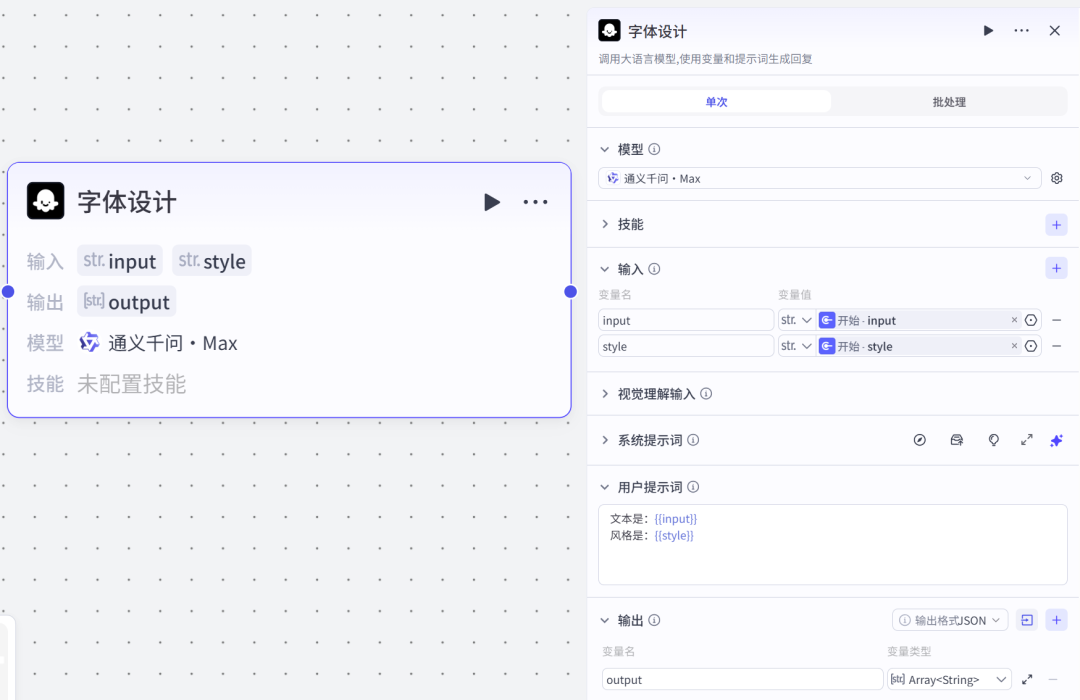The height and width of the screenshot is (700, 1080).
Task: Switch to the 批处理 tab
Action: click(x=948, y=102)
